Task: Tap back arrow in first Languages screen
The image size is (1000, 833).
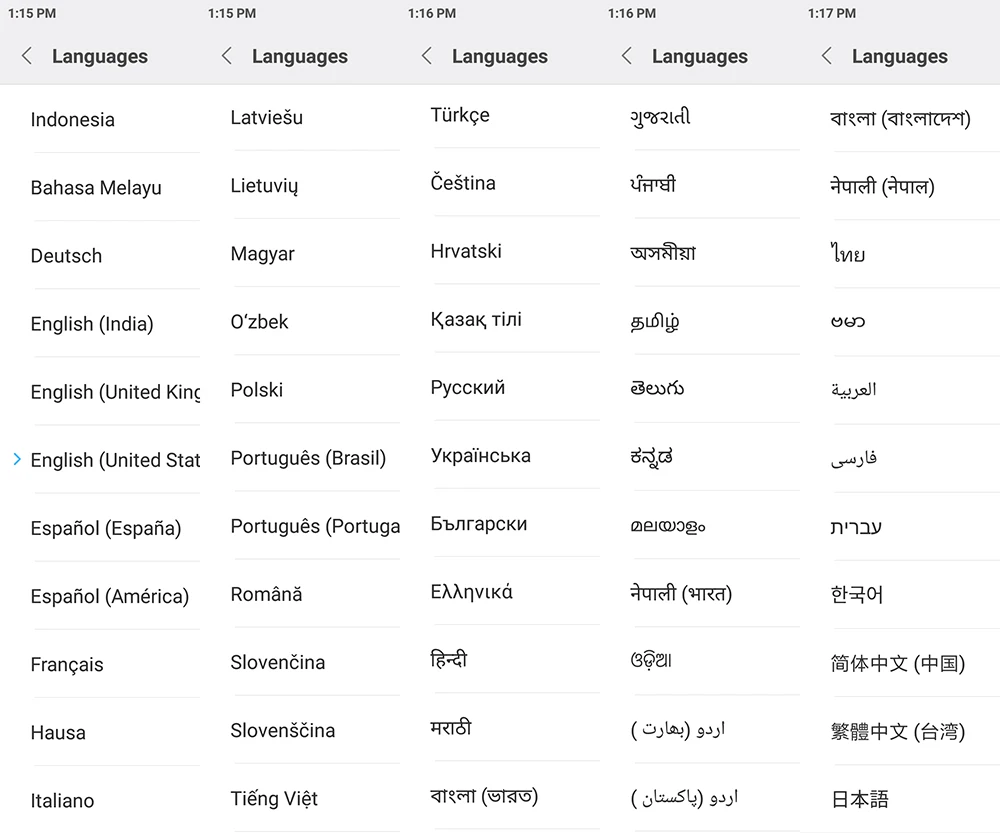Action: pos(27,56)
